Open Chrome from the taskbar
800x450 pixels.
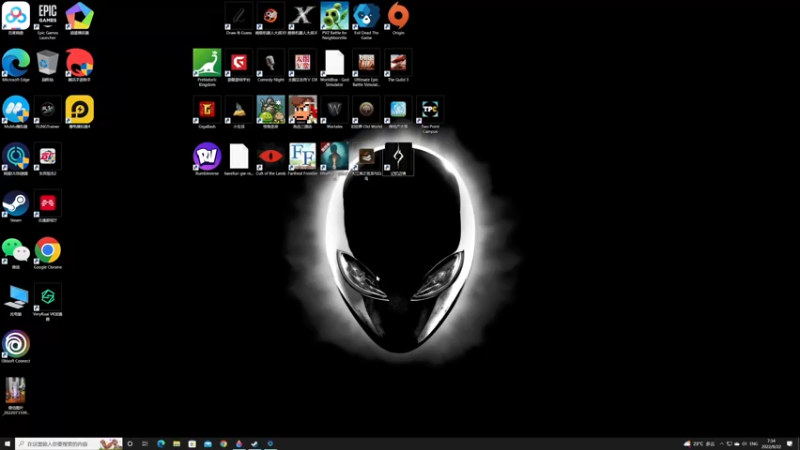(223, 444)
